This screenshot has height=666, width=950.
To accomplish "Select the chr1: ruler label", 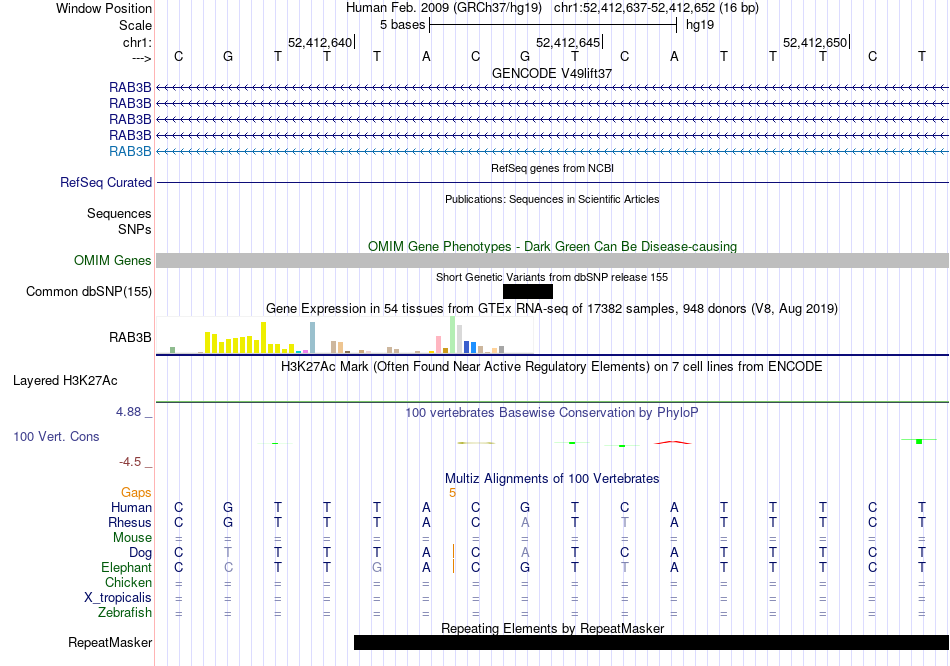I will pos(137,42).
